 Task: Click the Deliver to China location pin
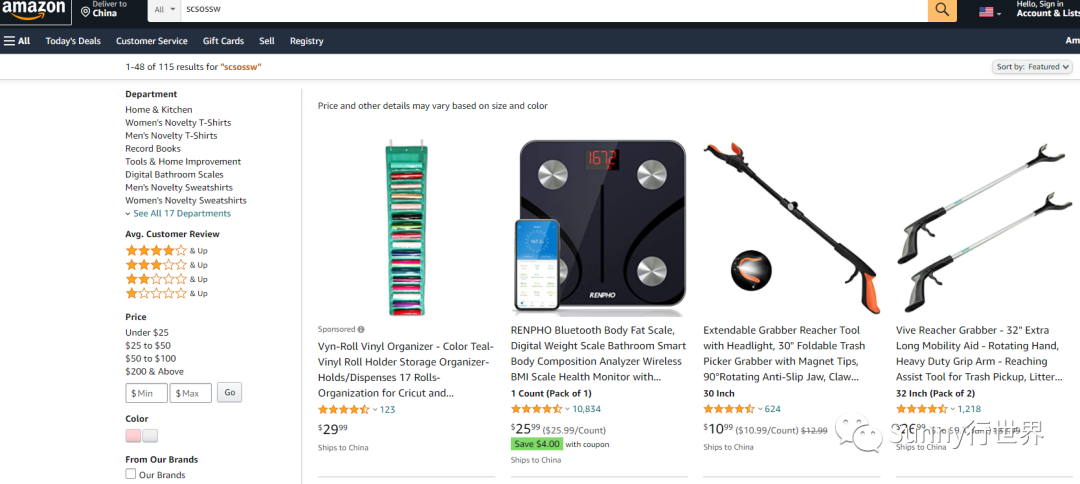85,12
